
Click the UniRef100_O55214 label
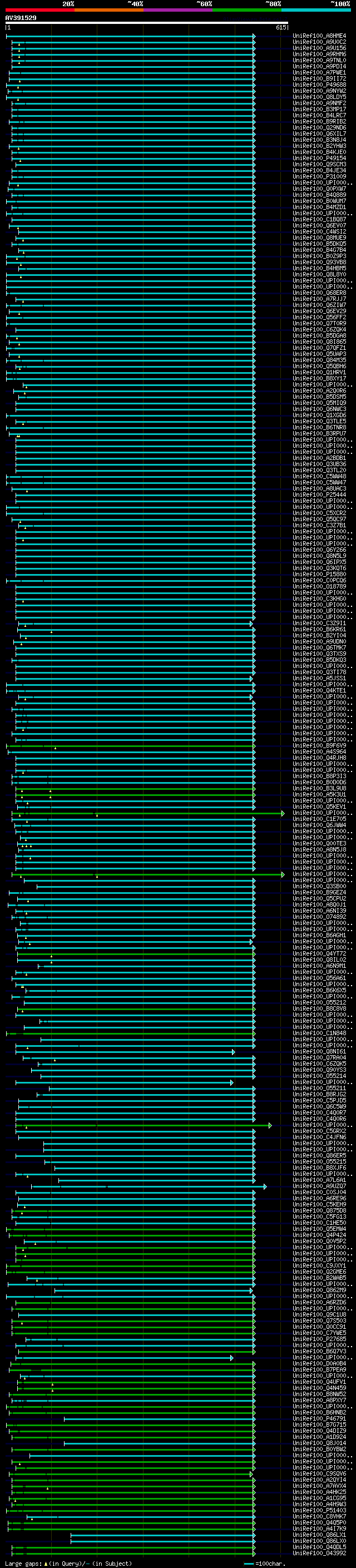pyautogui.click(x=319, y=1076)
